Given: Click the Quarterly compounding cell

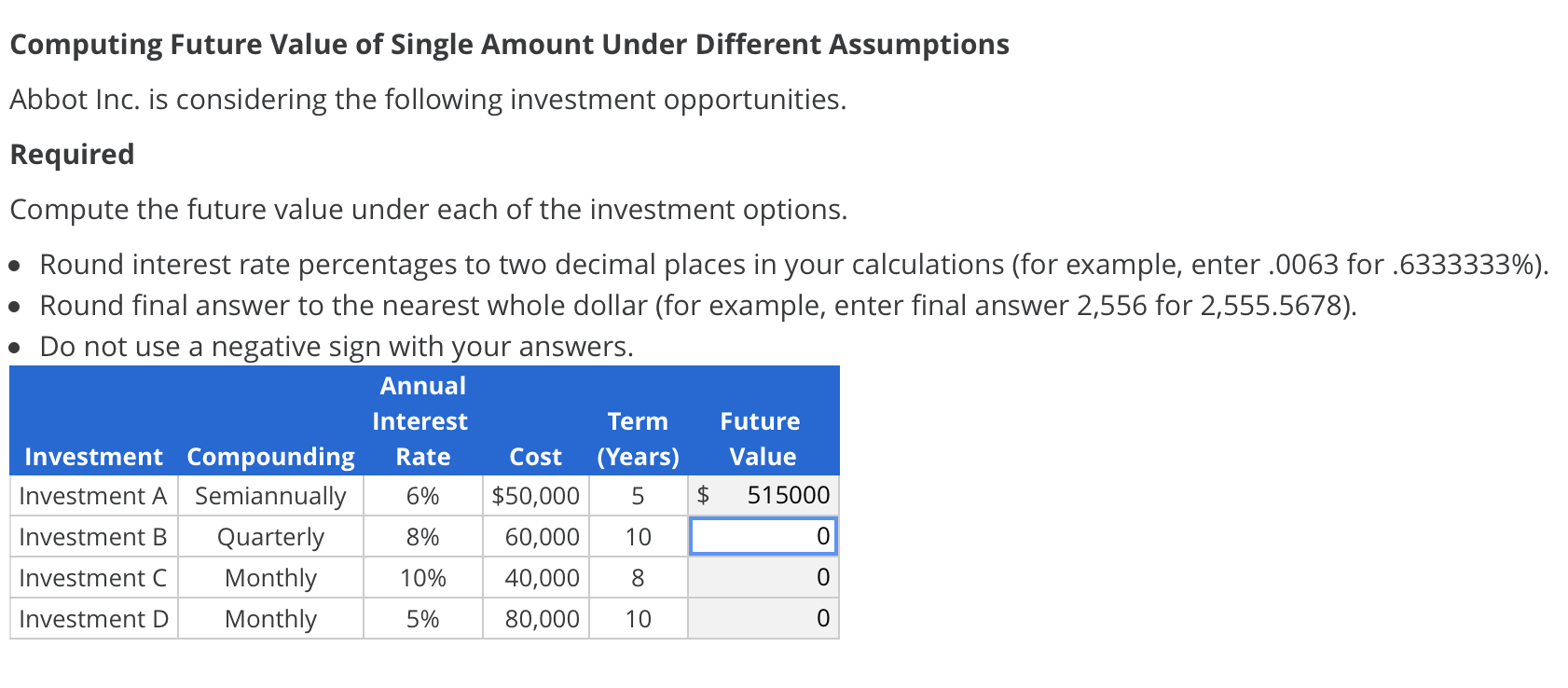Looking at the screenshot, I should pos(269,536).
